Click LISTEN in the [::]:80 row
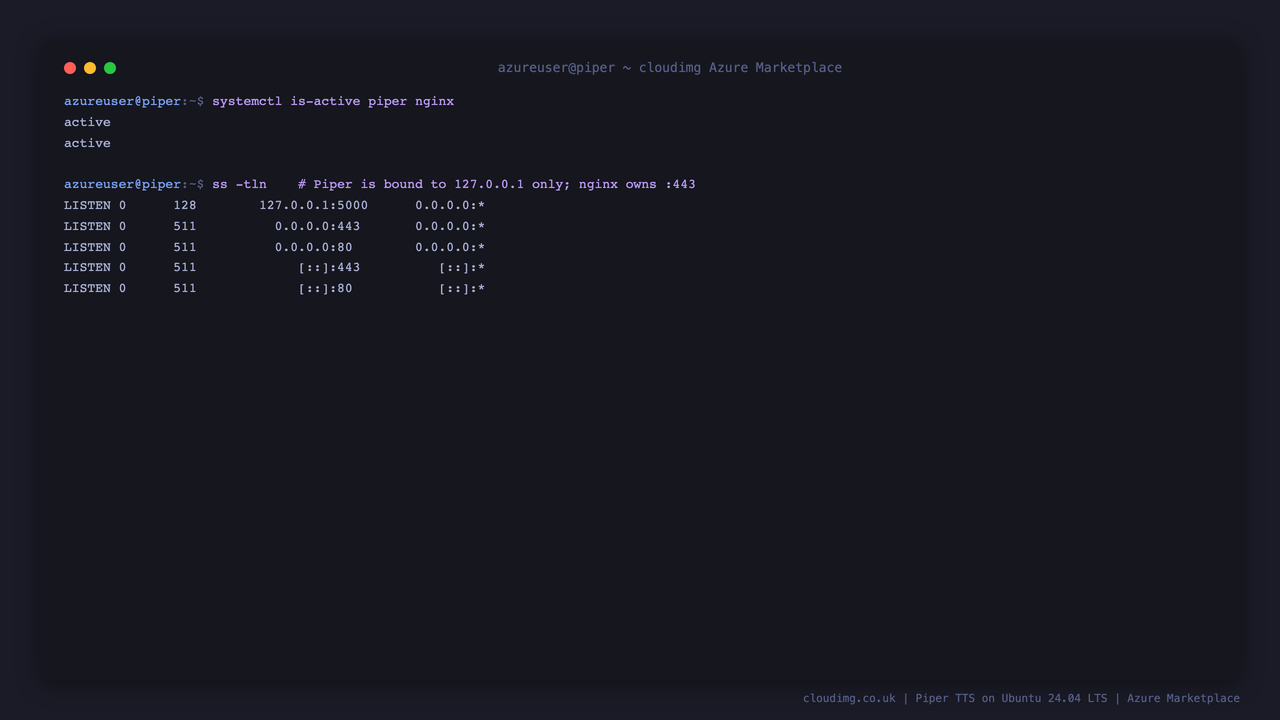1280x720 pixels. [x=87, y=288]
